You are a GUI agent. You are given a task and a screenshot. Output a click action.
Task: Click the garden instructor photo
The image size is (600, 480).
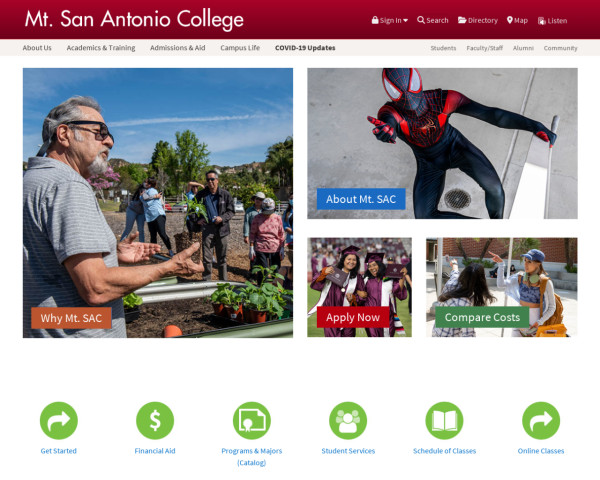[158, 203]
